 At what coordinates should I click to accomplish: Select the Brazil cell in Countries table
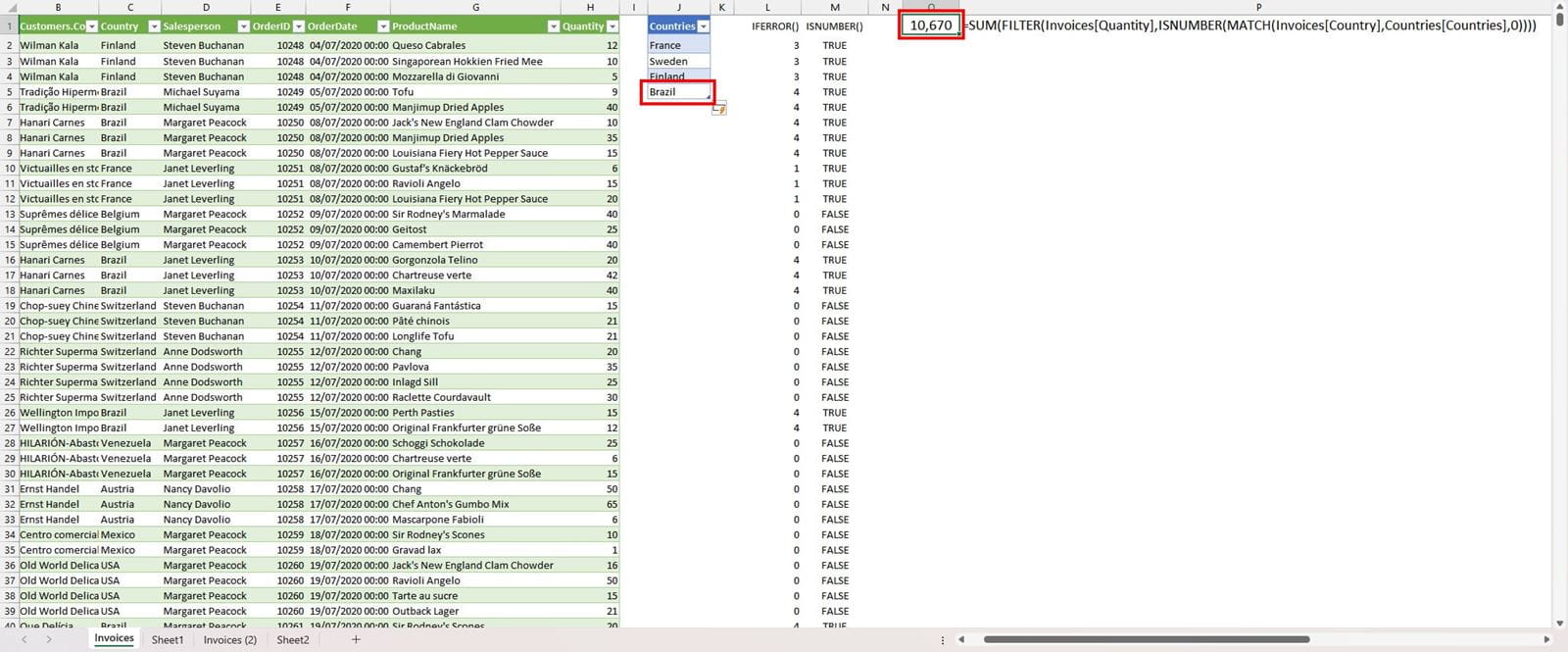tap(677, 92)
